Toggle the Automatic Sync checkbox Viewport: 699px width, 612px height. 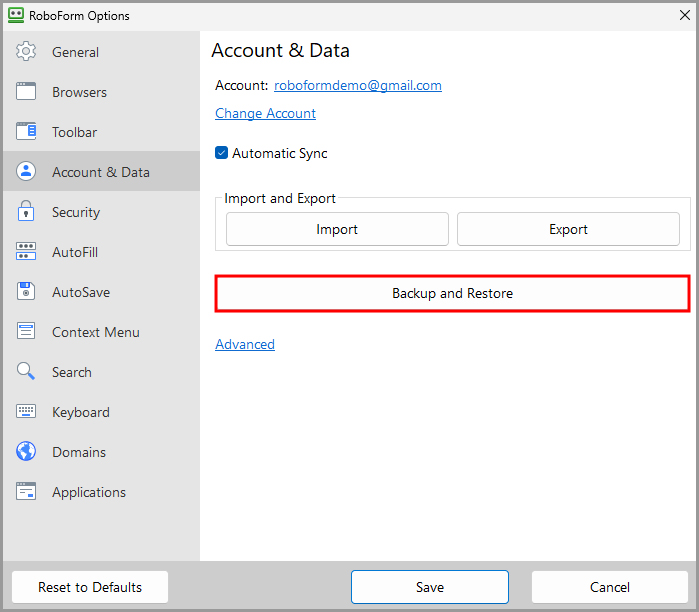222,153
